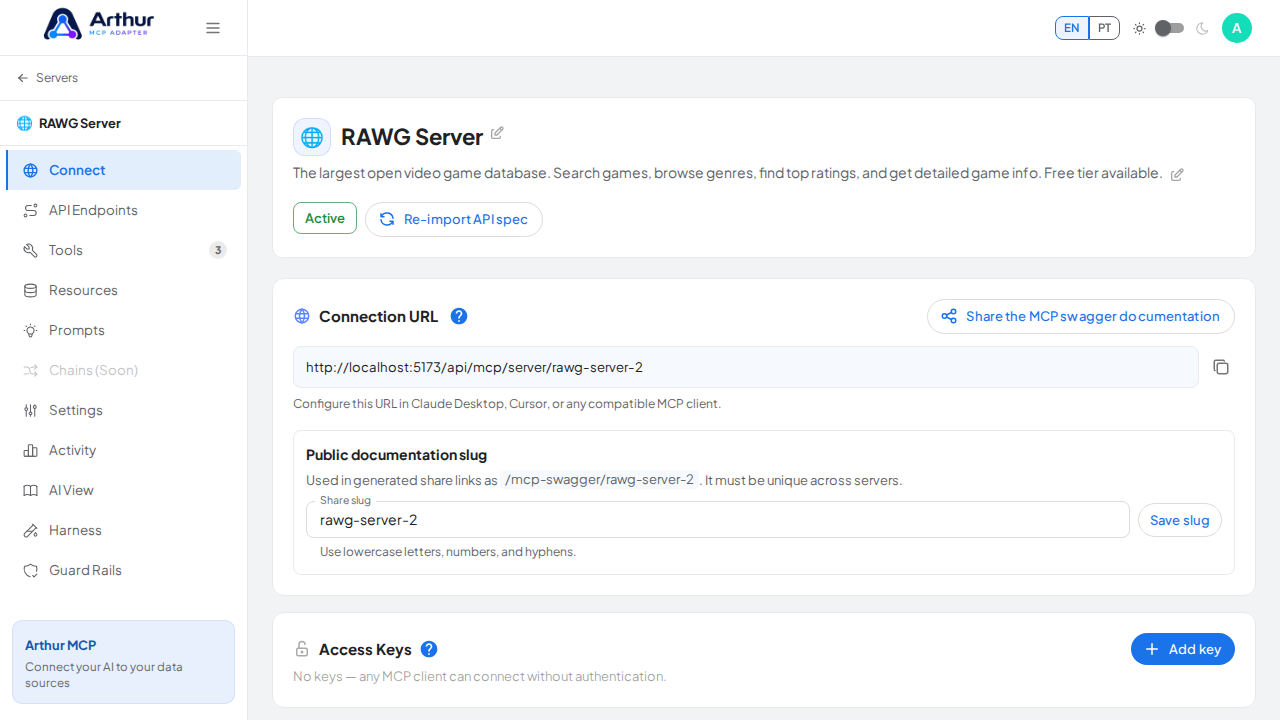Open the Activity section
Viewport: 1280px width, 720px height.
(123, 450)
